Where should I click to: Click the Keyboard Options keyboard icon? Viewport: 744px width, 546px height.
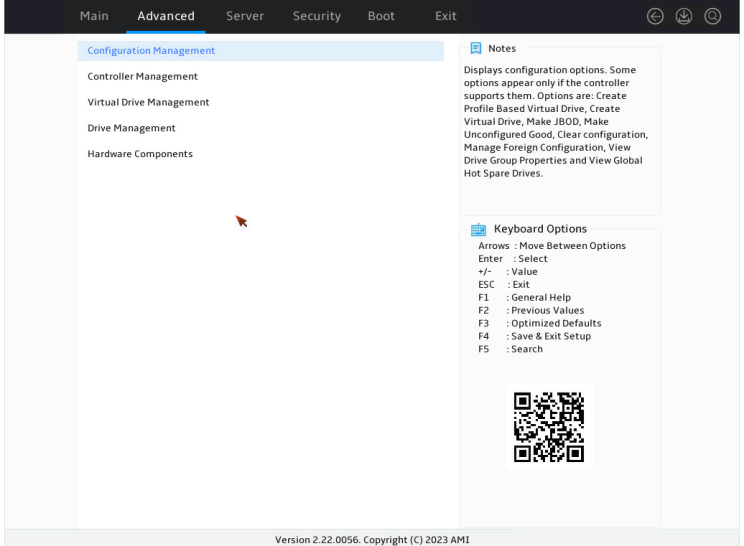pos(478,230)
